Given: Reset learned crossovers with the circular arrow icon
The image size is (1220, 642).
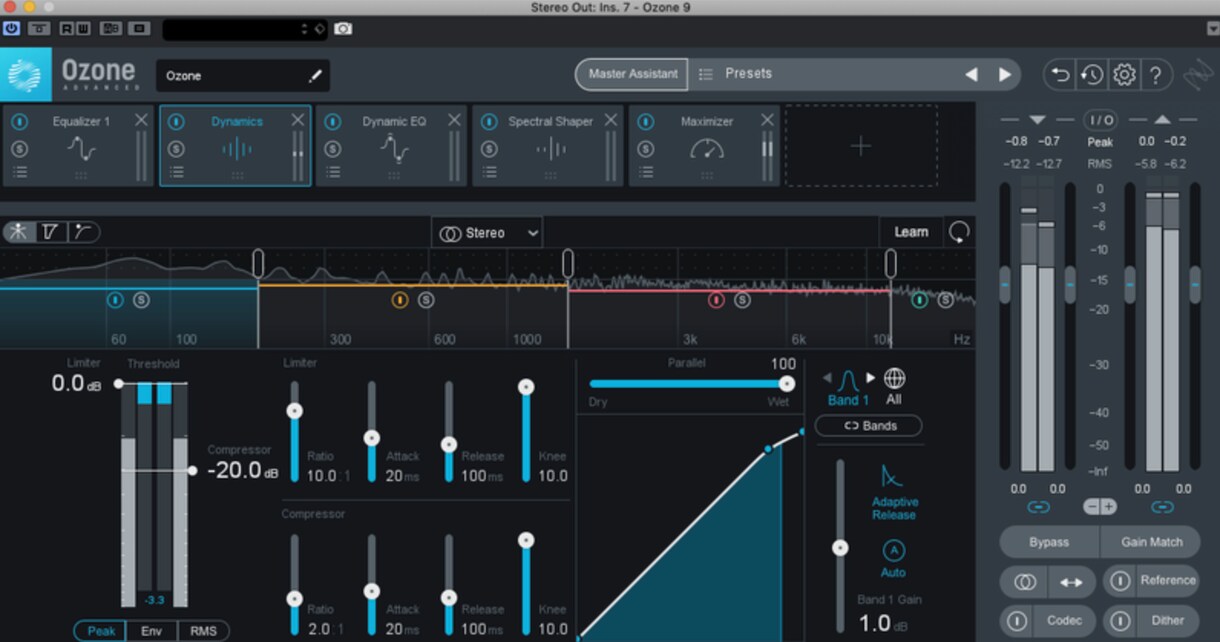Looking at the screenshot, I should point(959,232).
